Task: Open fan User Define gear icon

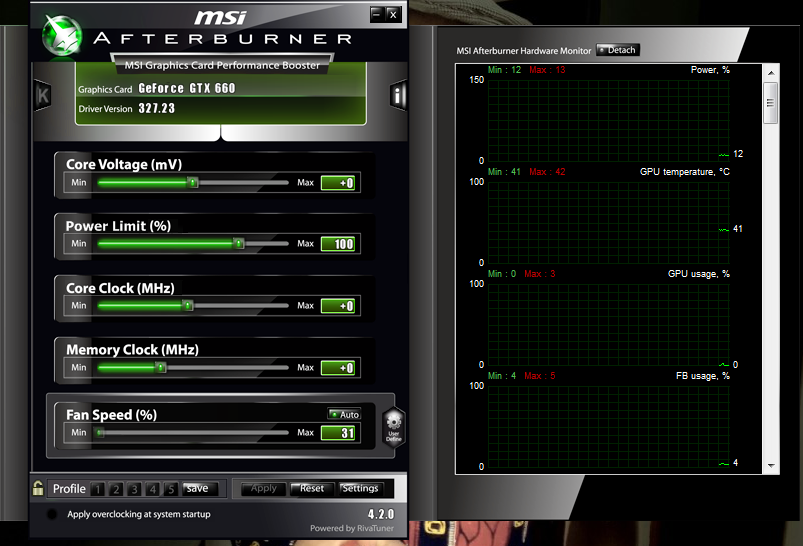Action: [394, 427]
